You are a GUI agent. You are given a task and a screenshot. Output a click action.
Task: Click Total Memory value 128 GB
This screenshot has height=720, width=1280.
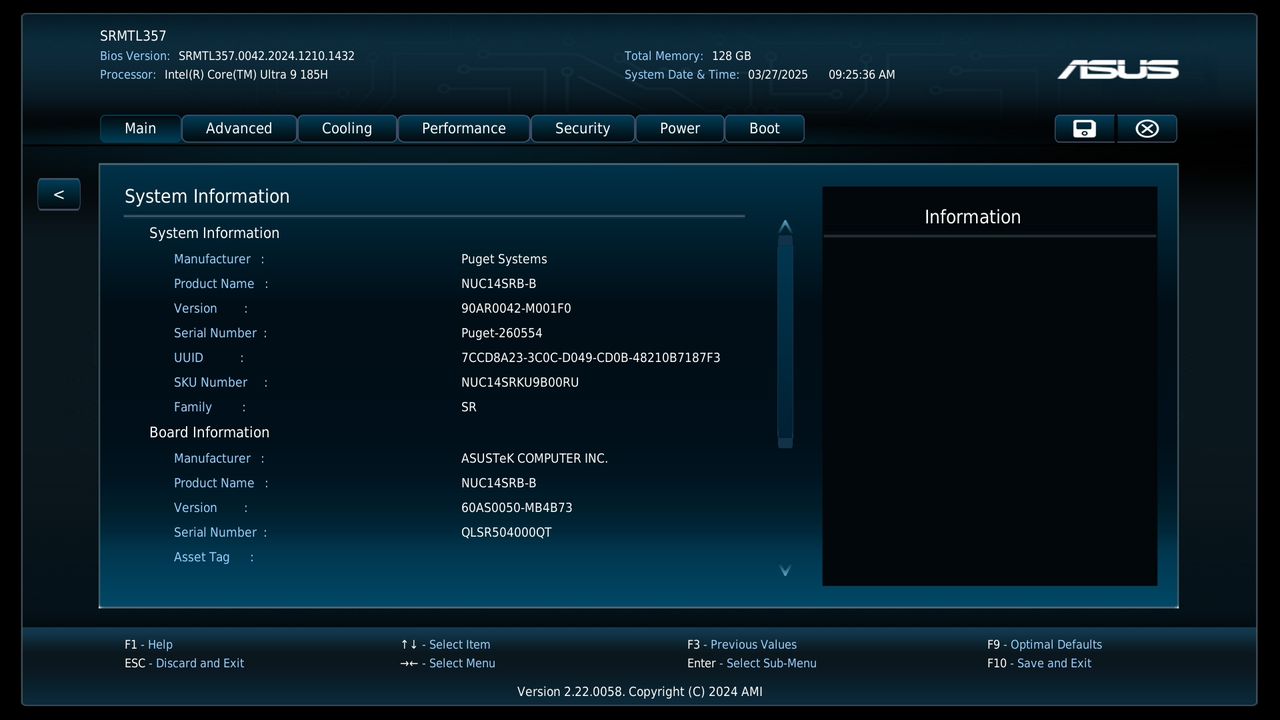[x=732, y=56]
